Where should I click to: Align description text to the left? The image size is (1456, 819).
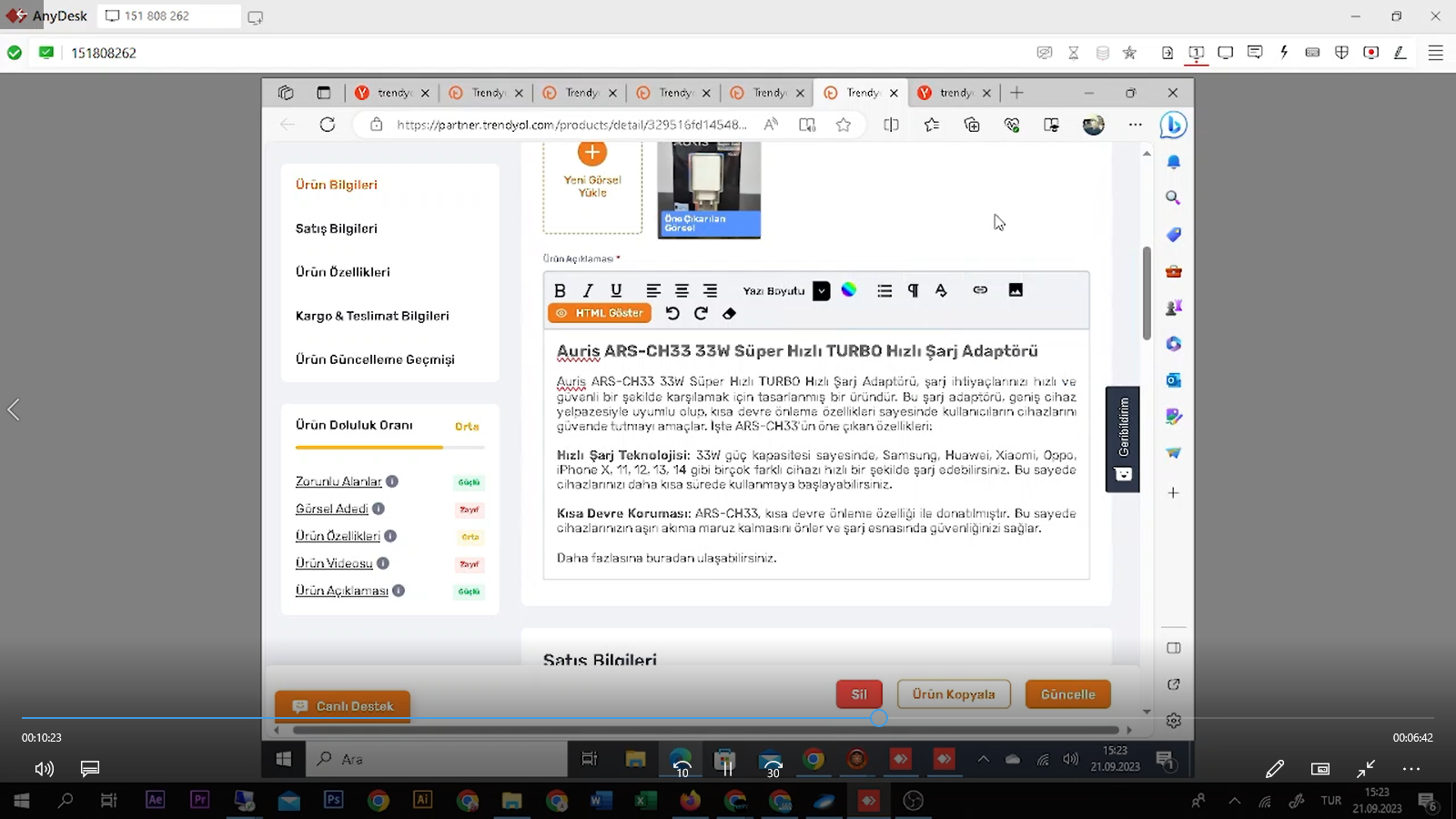[653, 290]
